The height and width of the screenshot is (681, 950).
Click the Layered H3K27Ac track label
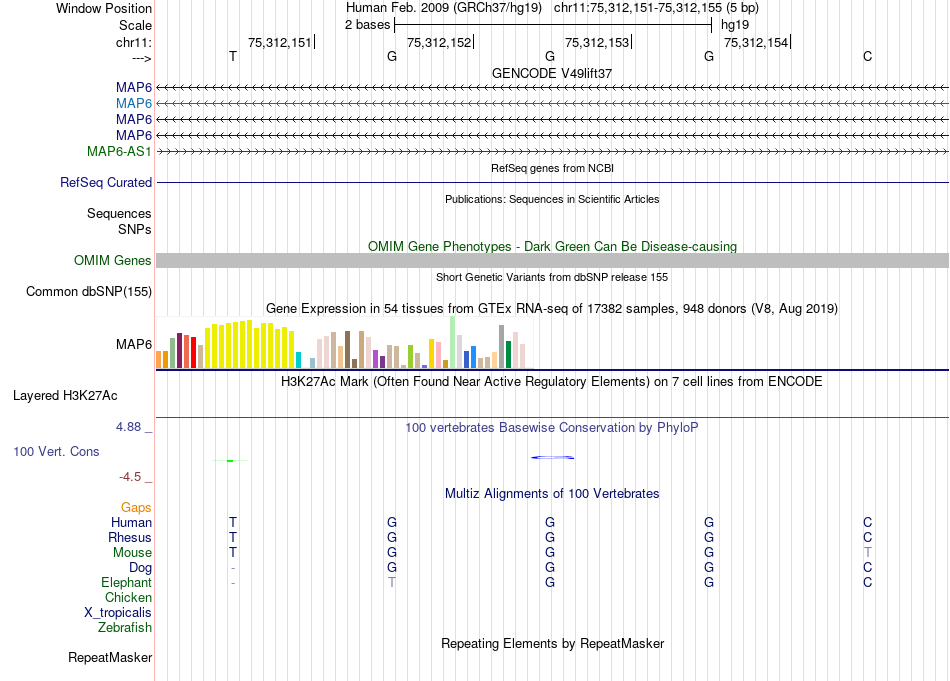(65, 396)
